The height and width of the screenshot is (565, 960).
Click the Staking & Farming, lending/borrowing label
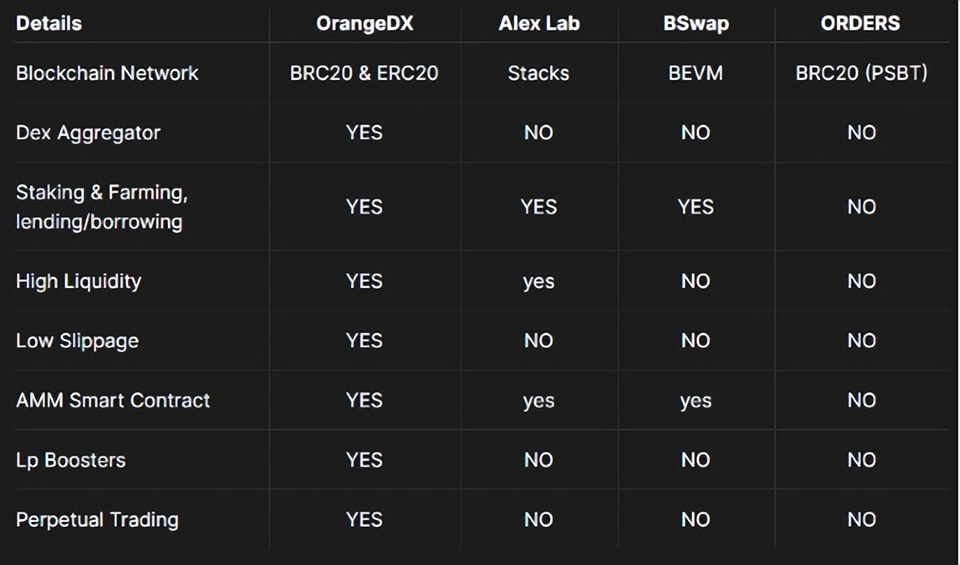(101, 207)
